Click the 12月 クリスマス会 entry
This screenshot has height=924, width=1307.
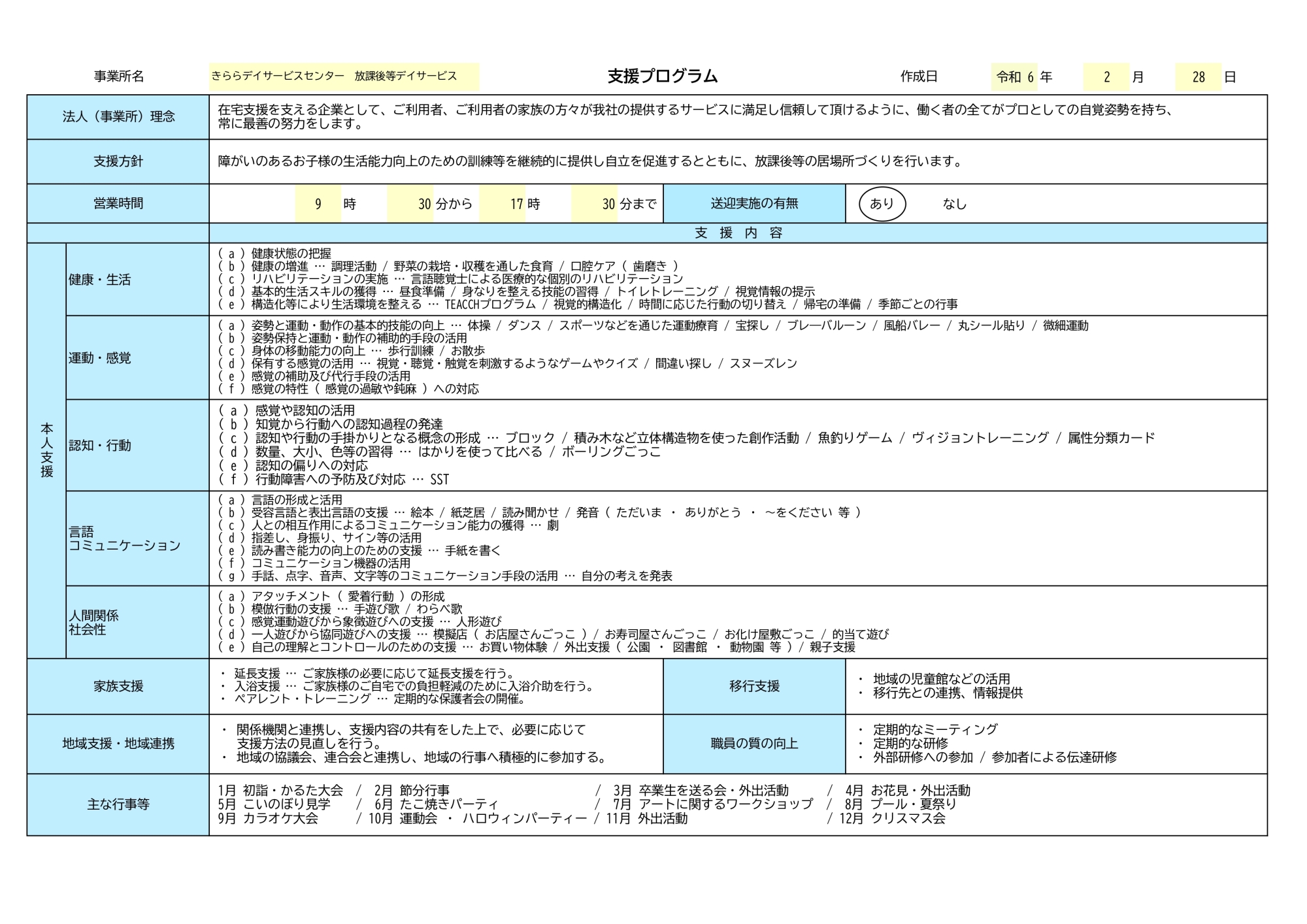coord(893,818)
